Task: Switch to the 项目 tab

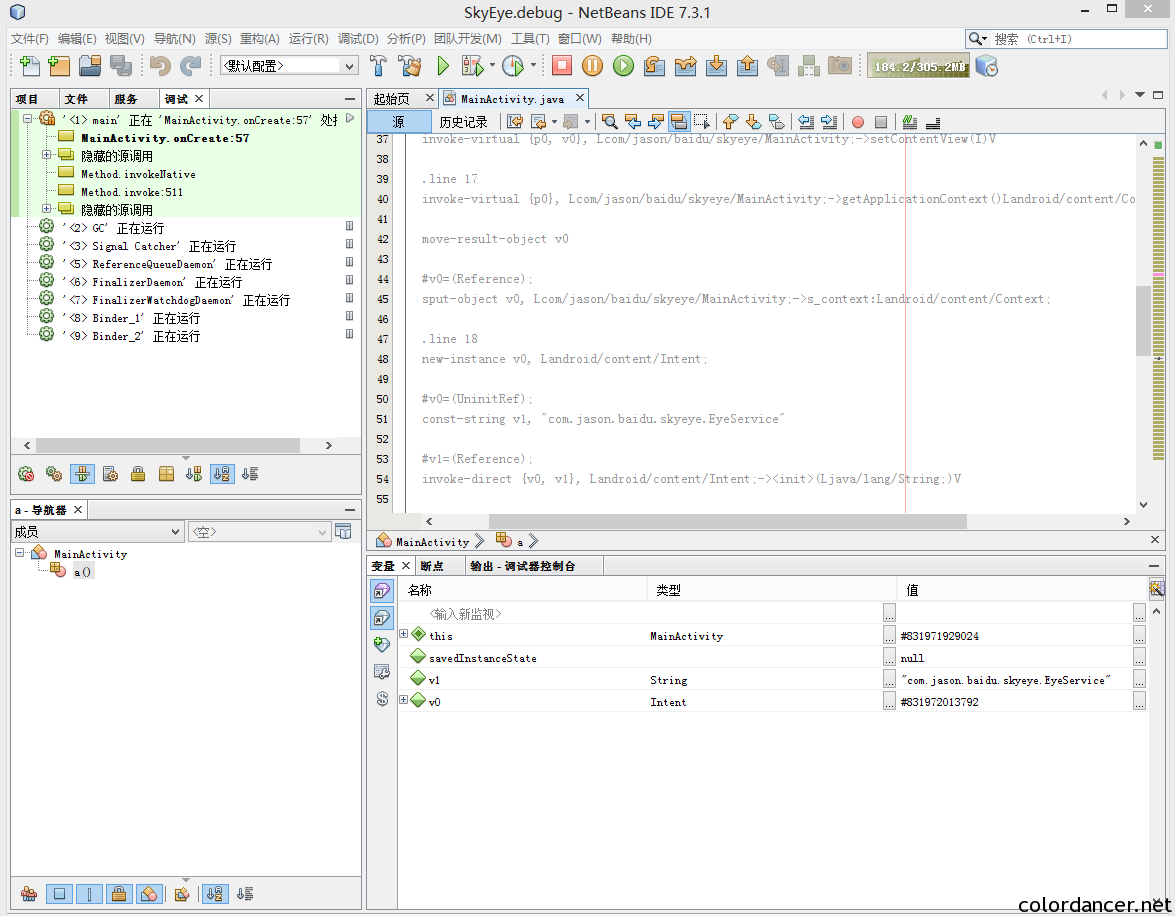Action: tap(27, 99)
